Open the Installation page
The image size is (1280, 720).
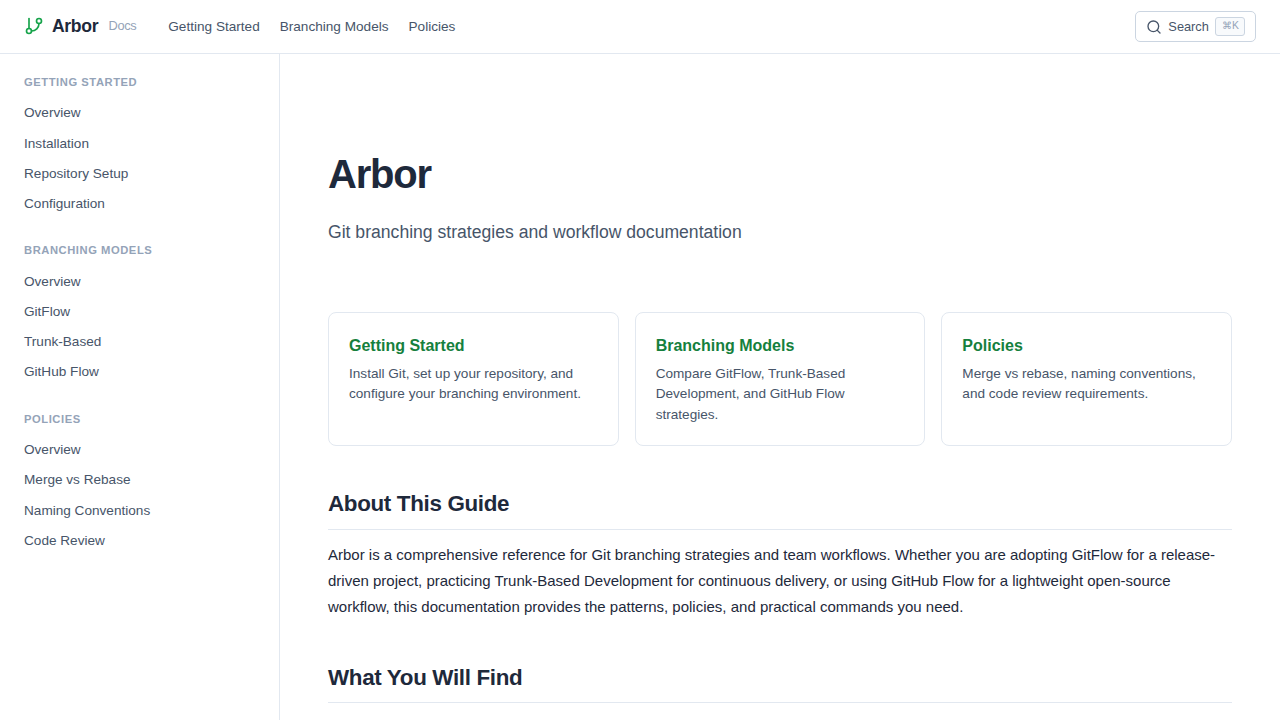pos(56,143)
